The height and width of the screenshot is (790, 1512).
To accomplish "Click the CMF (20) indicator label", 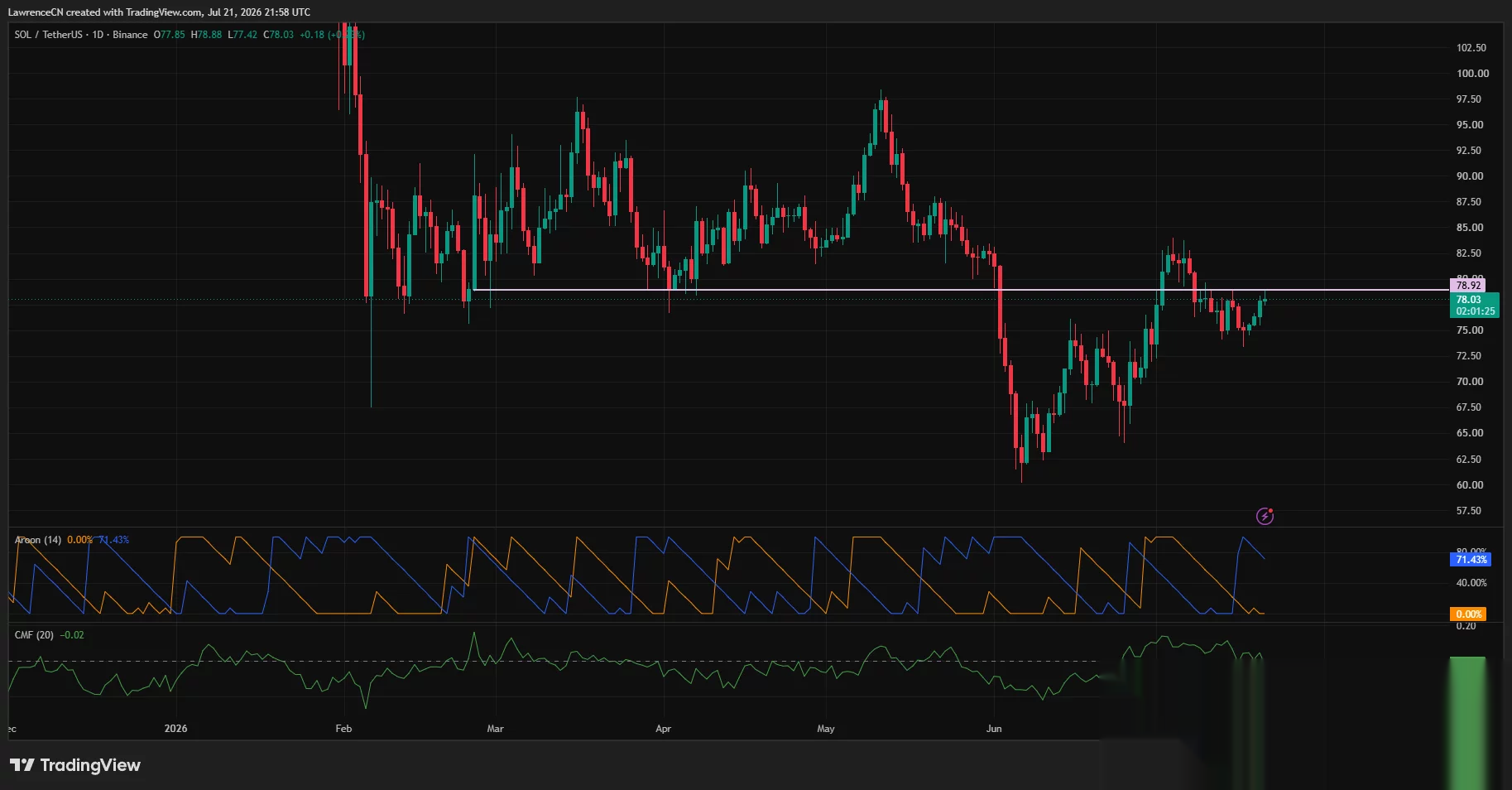I will 34,635.
